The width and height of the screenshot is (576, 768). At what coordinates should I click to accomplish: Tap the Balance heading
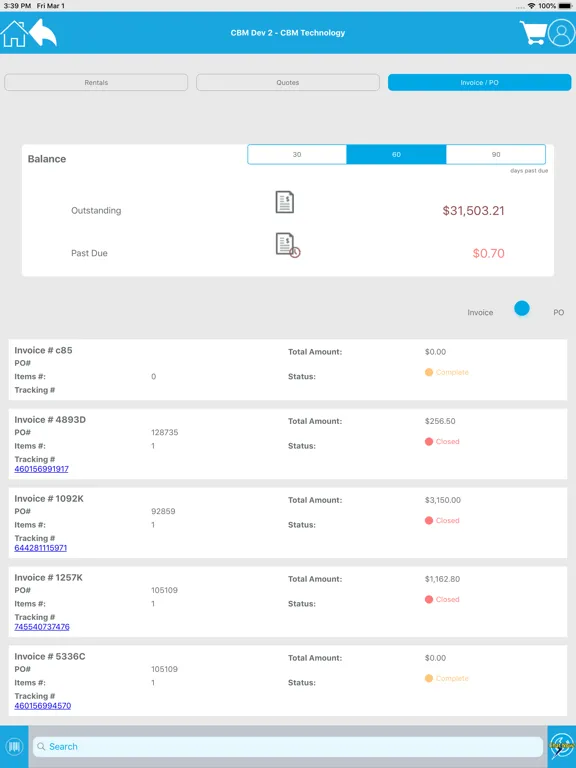pos(47,159)
